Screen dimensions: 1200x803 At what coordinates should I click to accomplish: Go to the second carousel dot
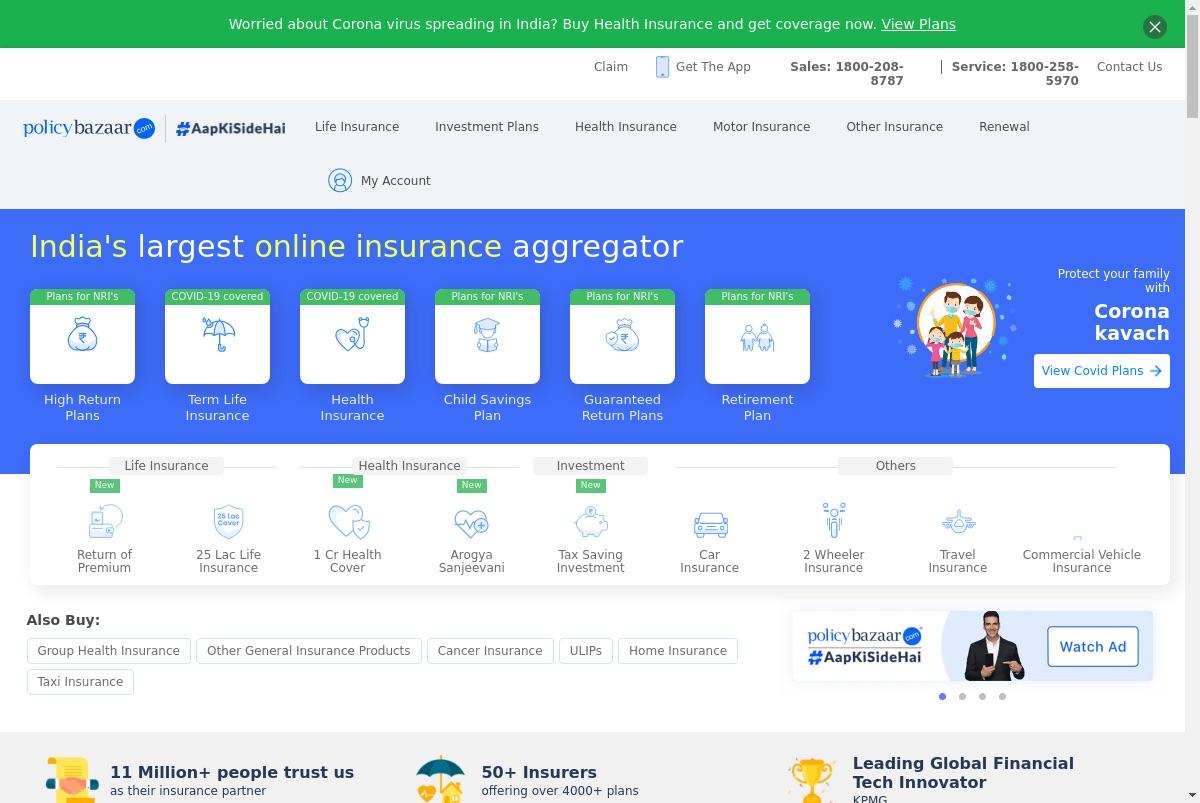click(962, 697)
